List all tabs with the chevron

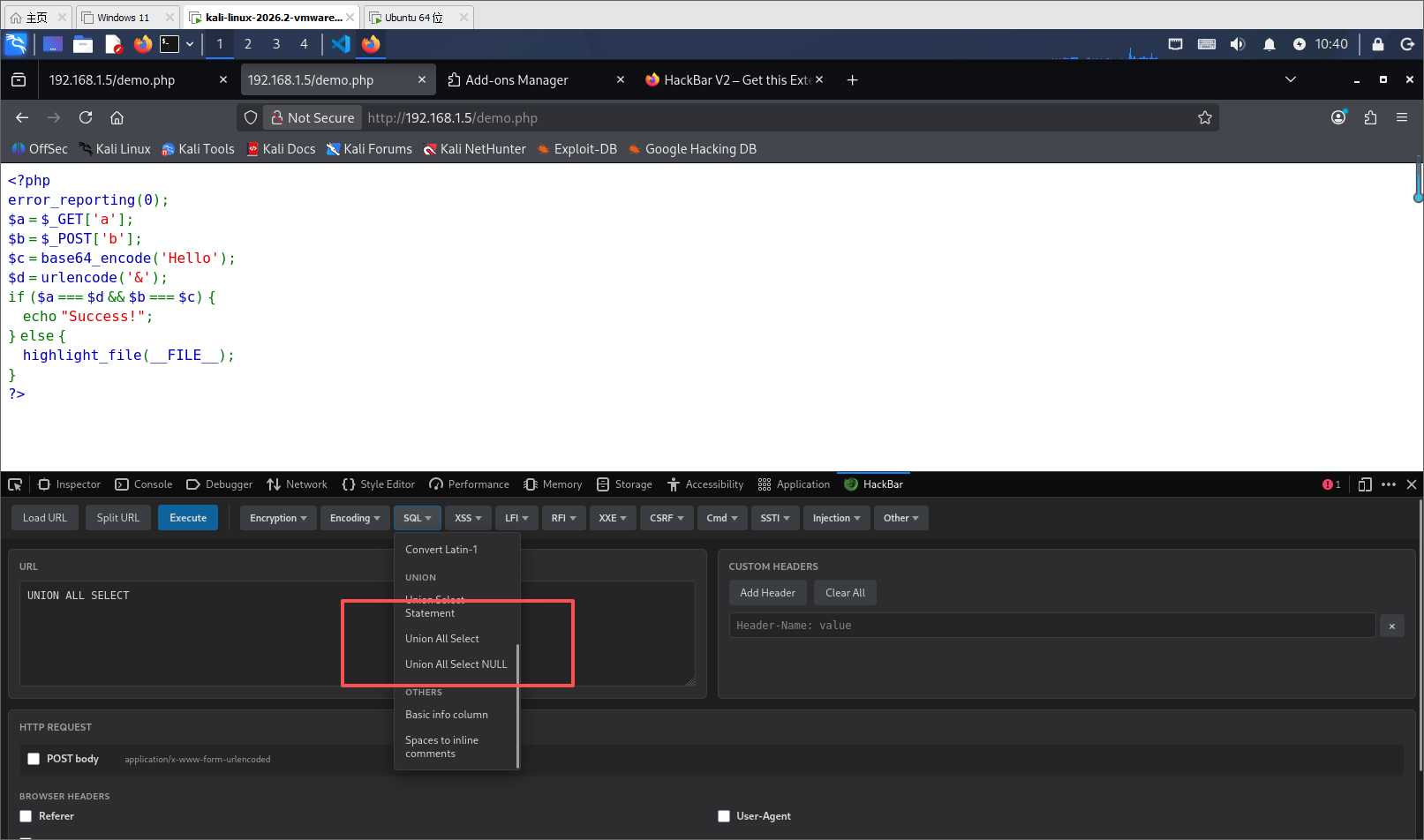point(1290,80)
